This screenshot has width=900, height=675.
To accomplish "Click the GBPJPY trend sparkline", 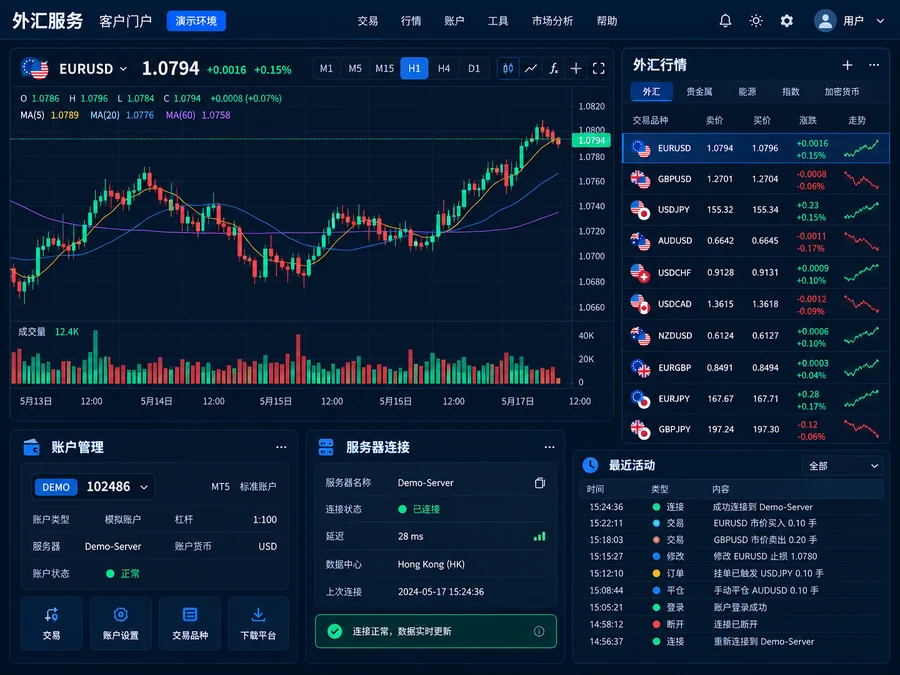I will tap(861, 428).
